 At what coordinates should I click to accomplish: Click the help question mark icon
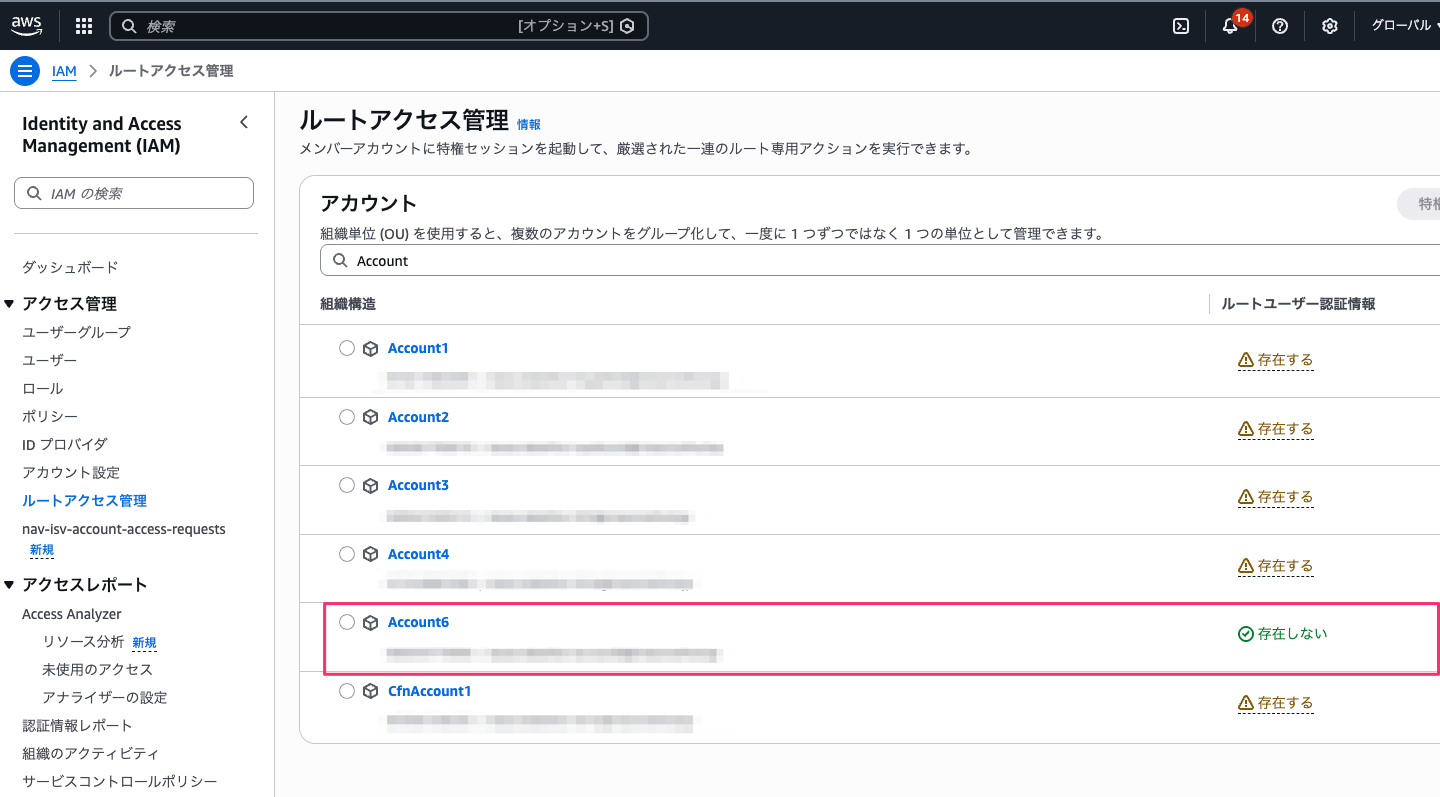pos(1280,26)
